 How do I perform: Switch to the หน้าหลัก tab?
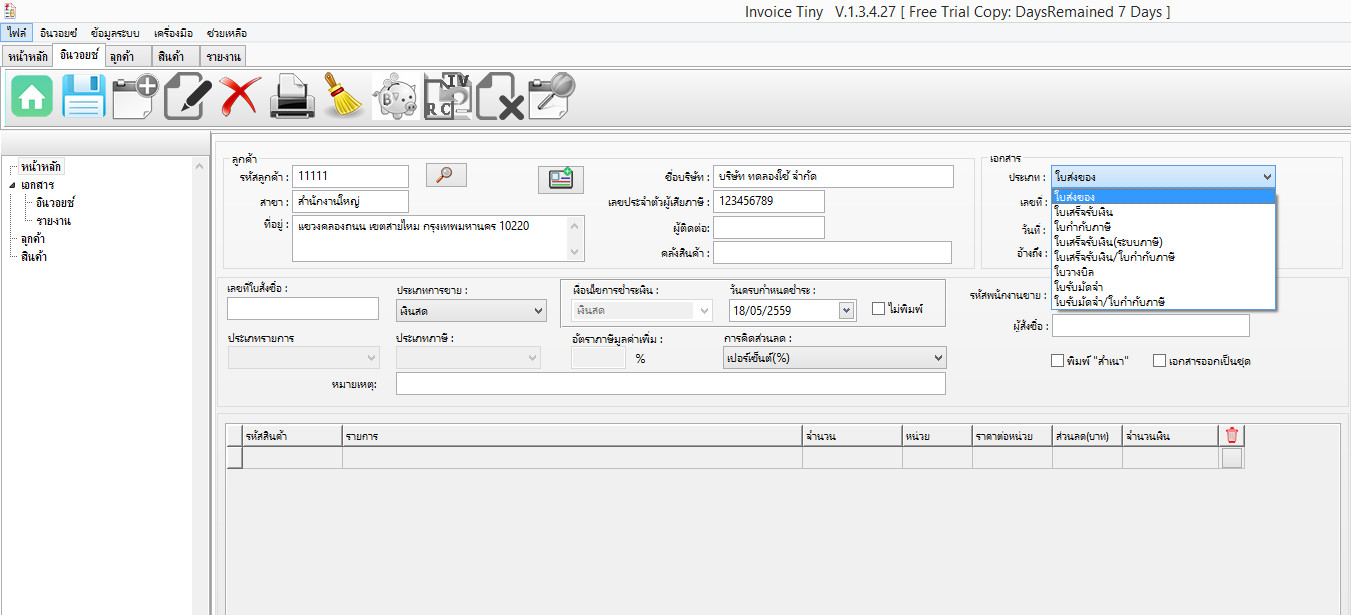click(27, 56)
